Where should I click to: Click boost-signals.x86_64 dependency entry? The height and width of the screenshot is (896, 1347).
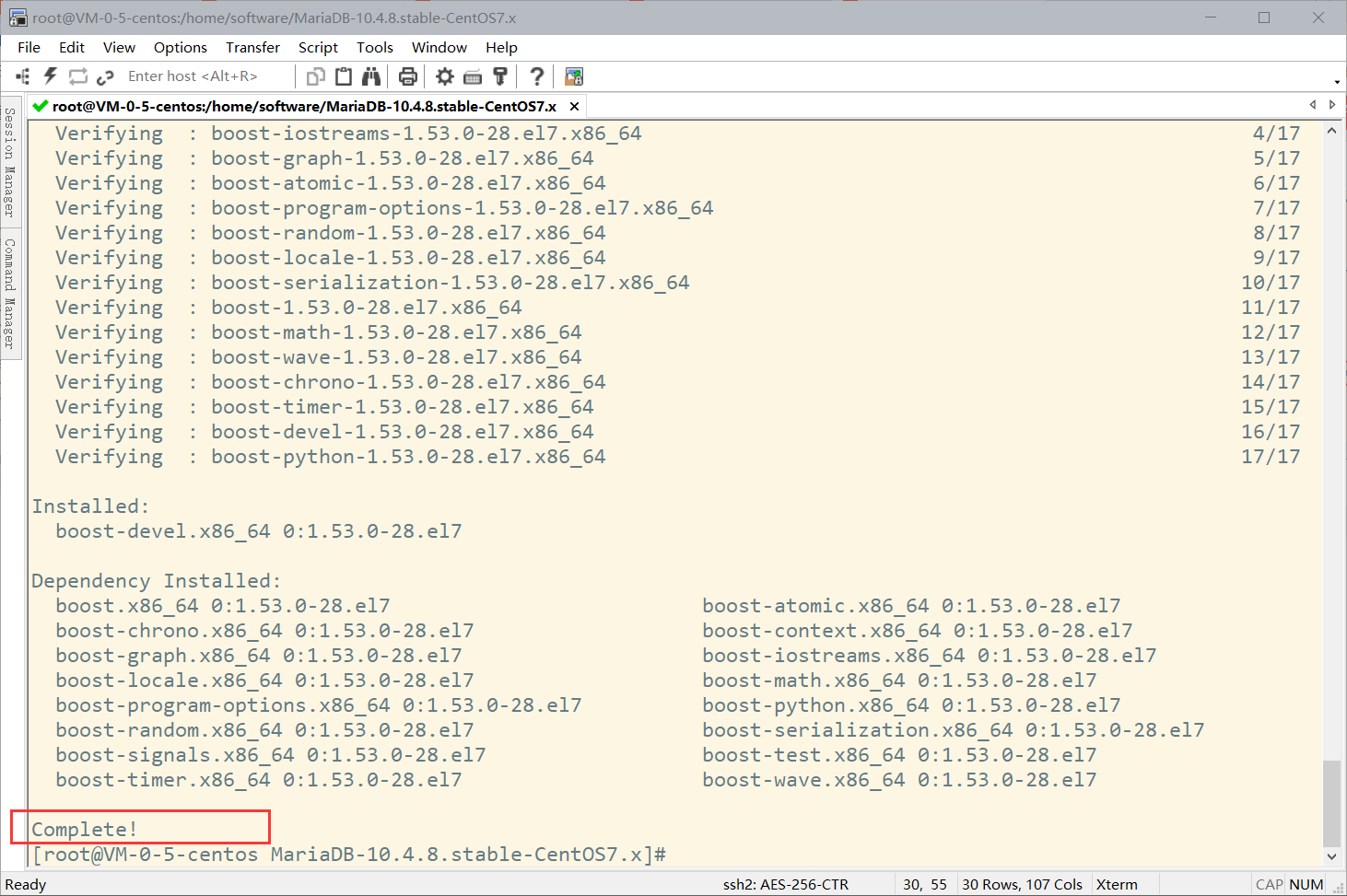271,755
